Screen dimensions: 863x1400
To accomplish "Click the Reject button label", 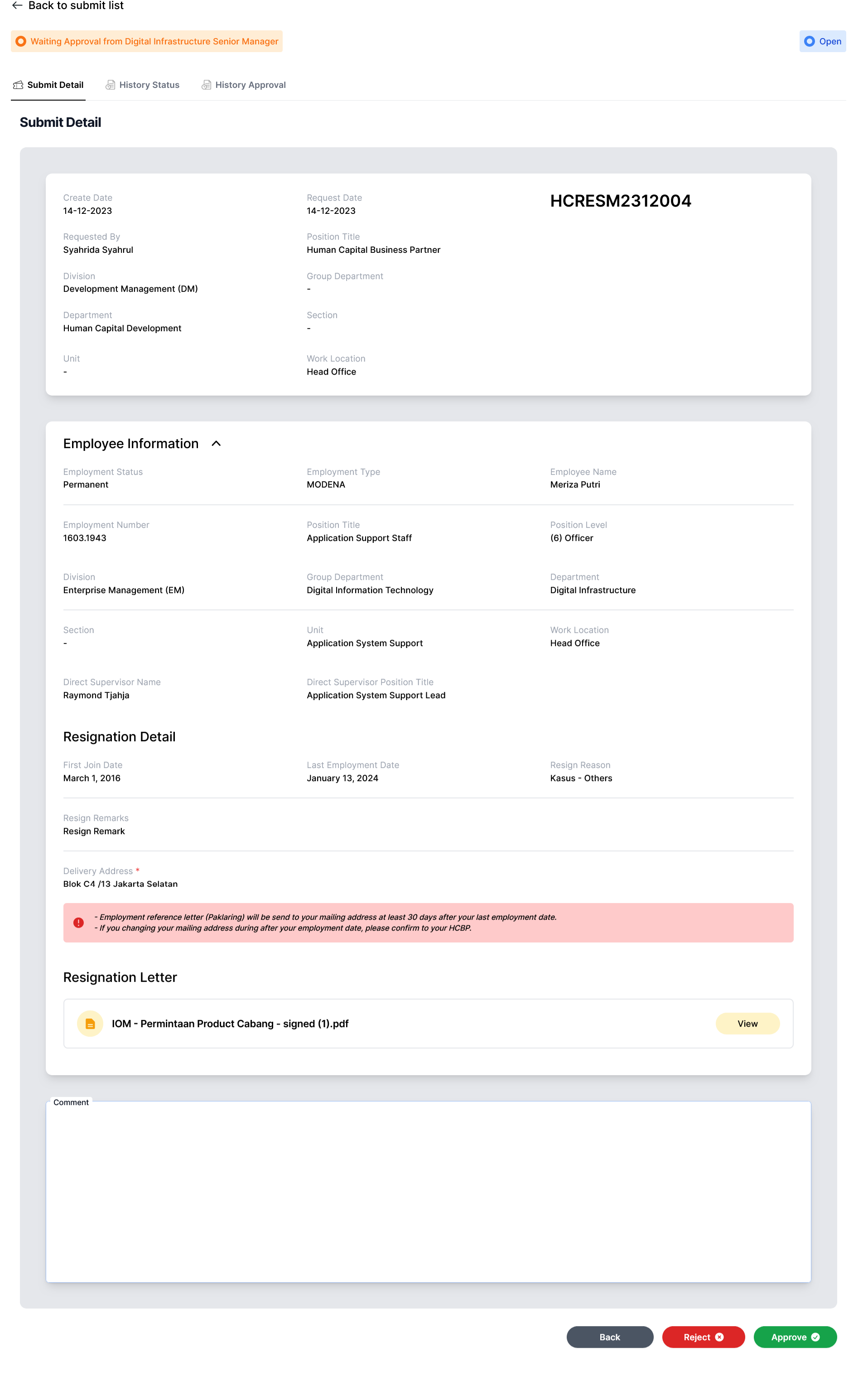I will point(696,1337).
